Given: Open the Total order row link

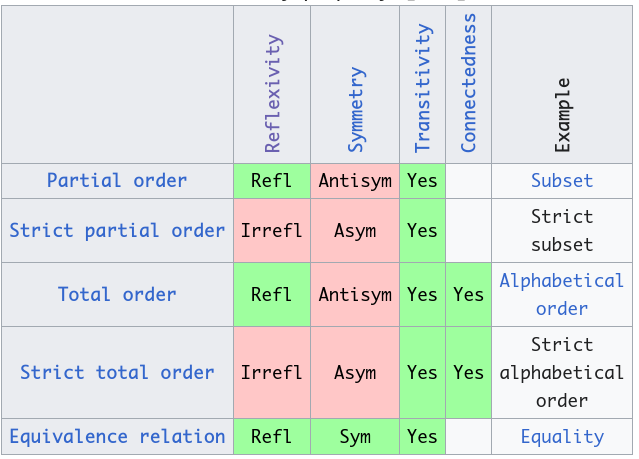Looking at the screenshot, I should (x=117, y=295).
